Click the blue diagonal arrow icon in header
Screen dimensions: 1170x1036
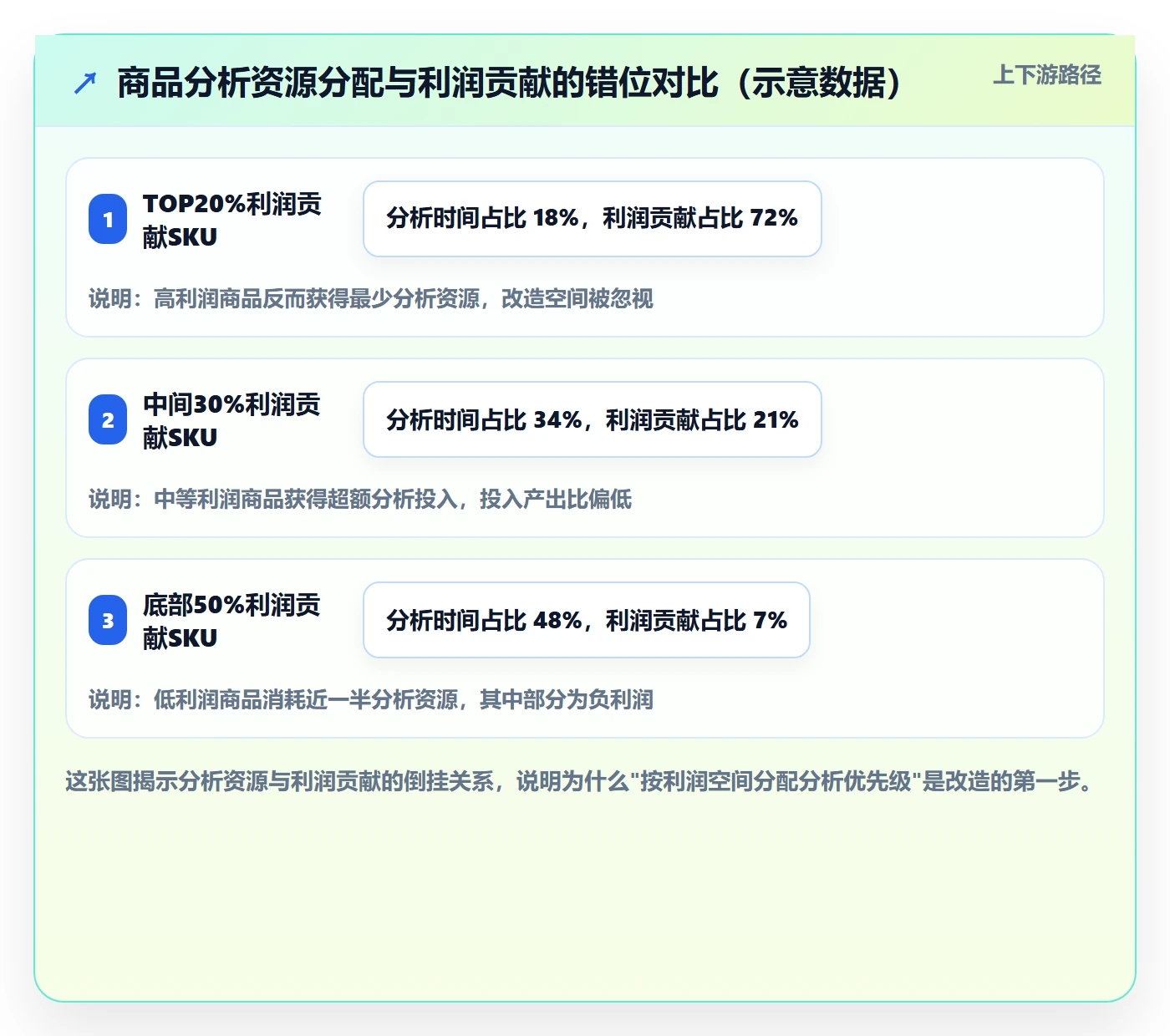[x=85, y=84]
